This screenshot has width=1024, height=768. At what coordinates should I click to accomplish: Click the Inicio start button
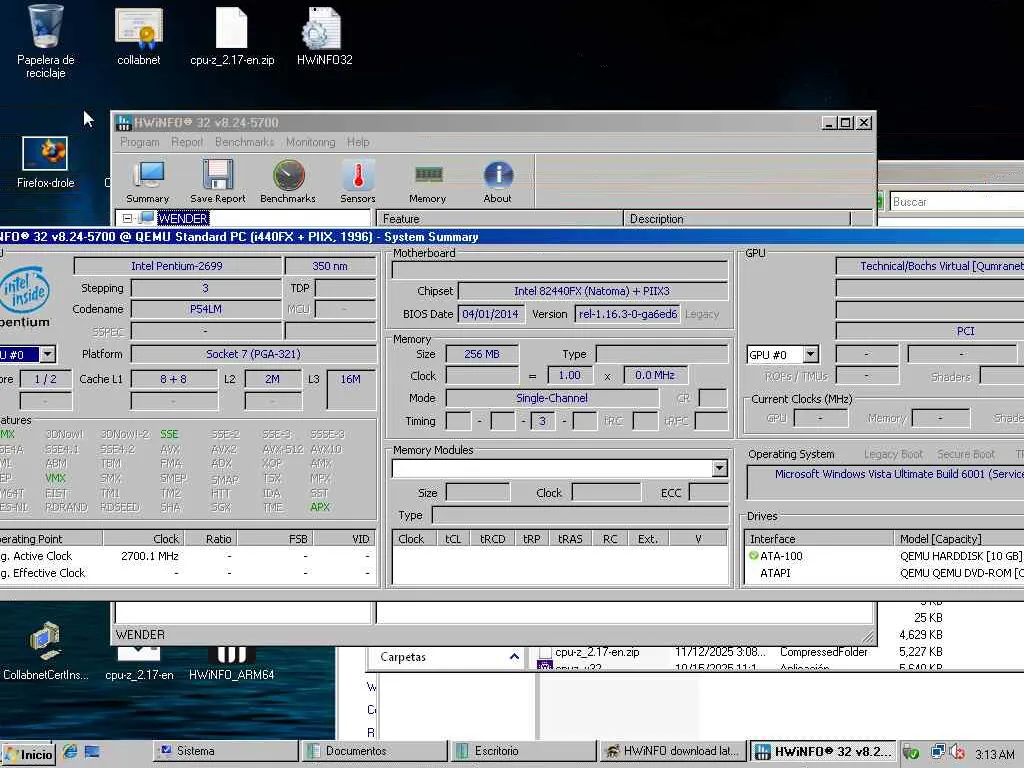28,753
